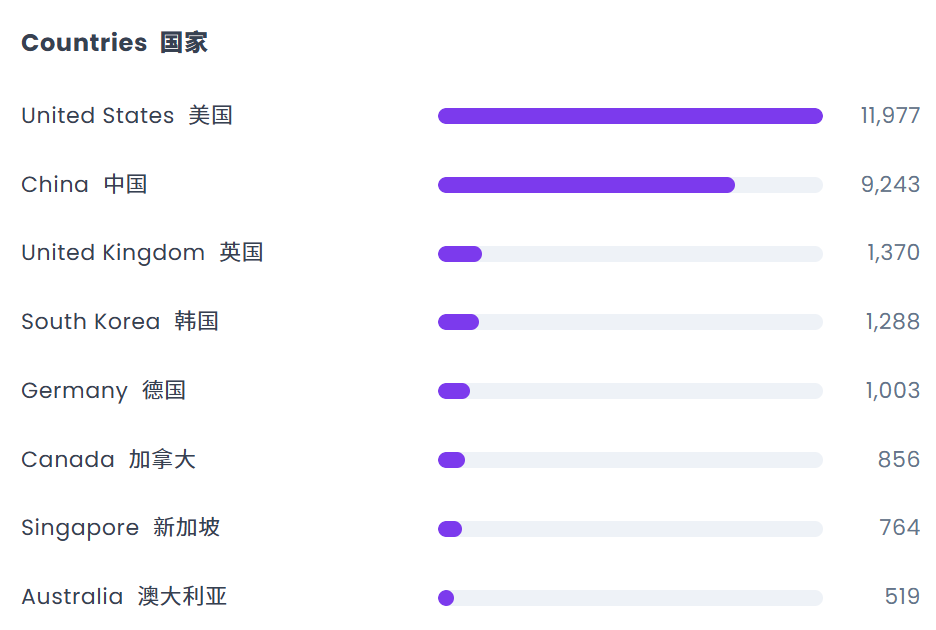This screenshot has width=936, height=630.
Task: Choose the South Korea 韩国 entry
Action: coord(120,321)
